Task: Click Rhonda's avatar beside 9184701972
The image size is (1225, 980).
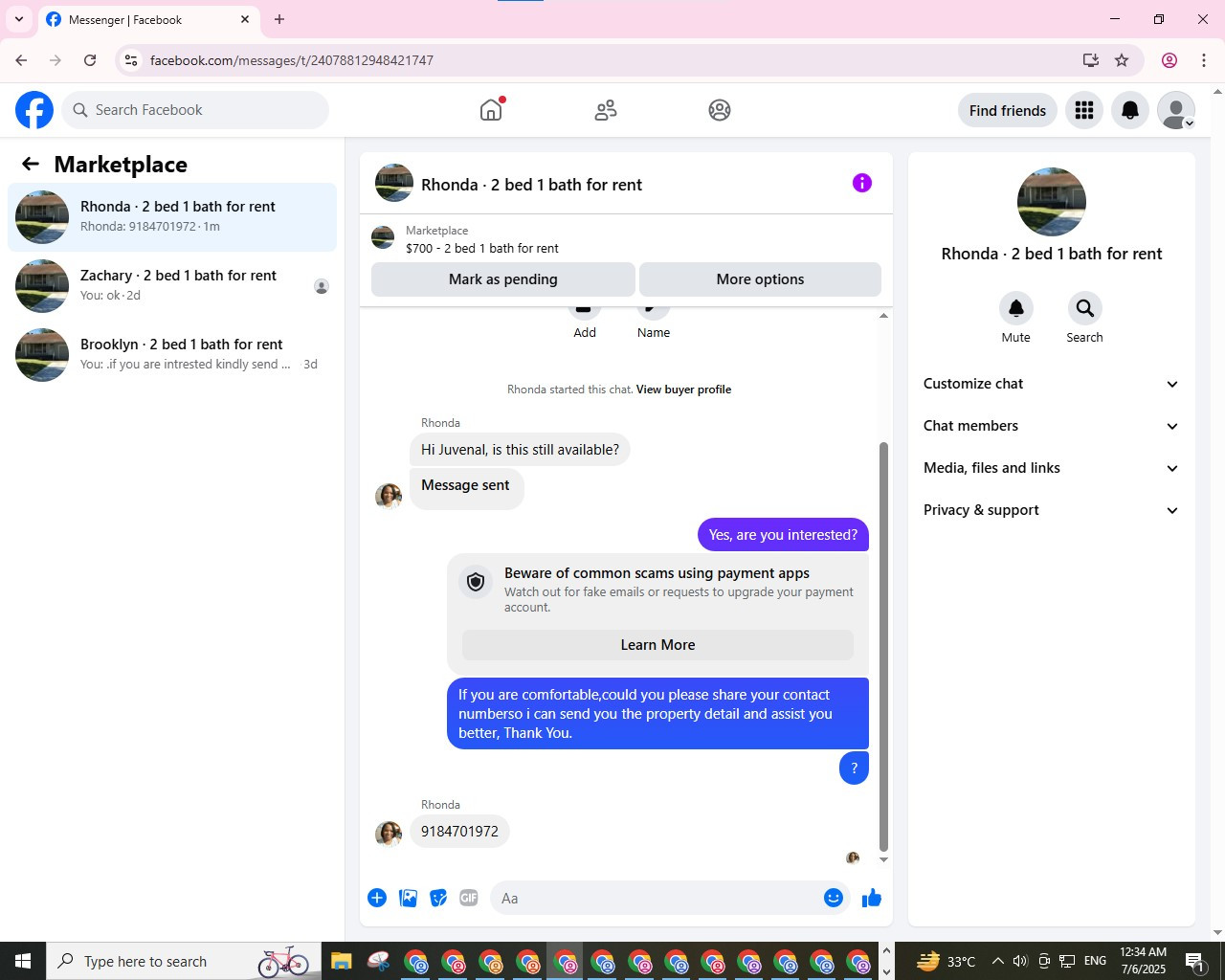Action: pos(389,834)
